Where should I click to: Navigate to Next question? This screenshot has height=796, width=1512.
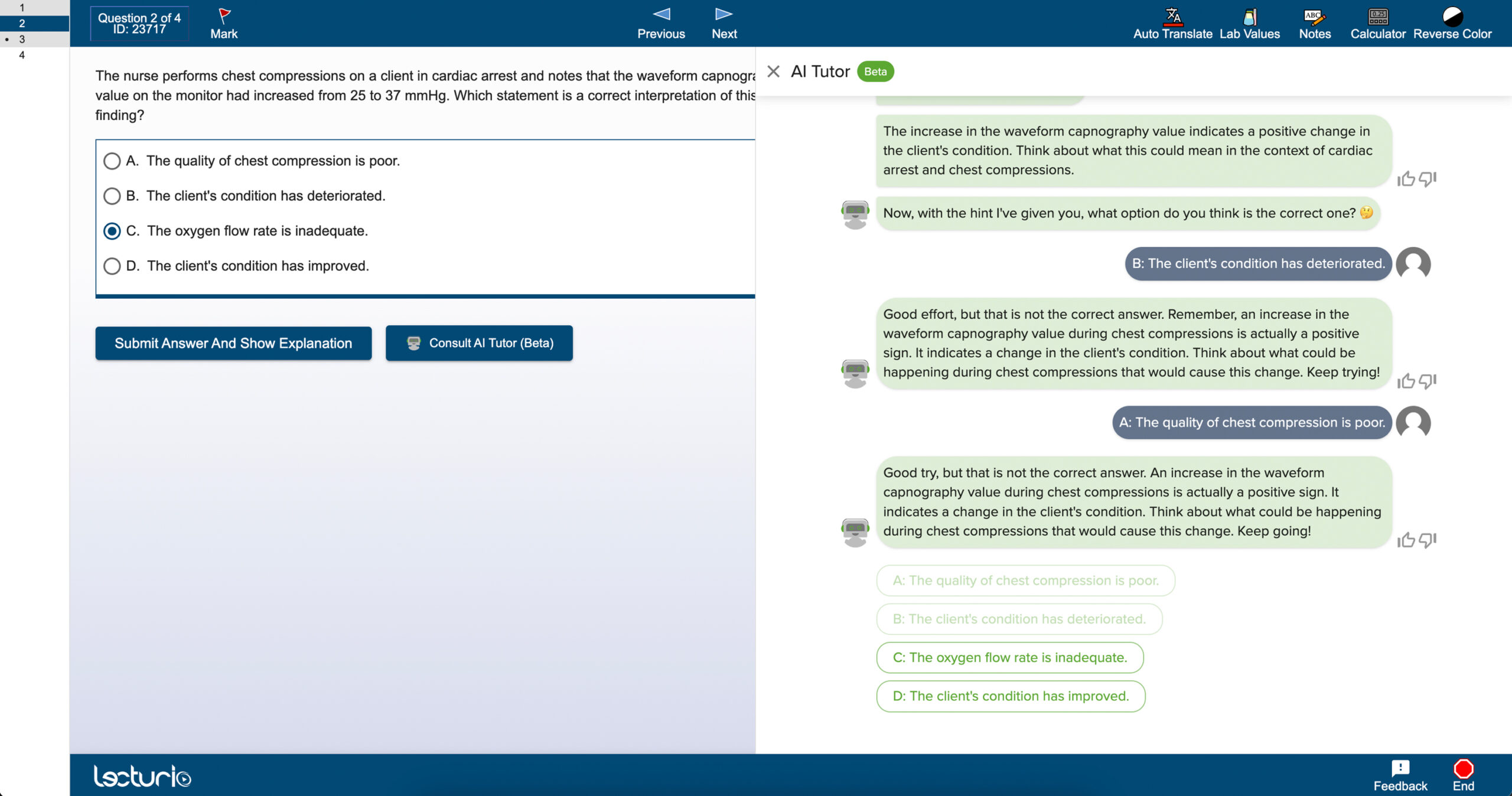(x=723, y=22)
